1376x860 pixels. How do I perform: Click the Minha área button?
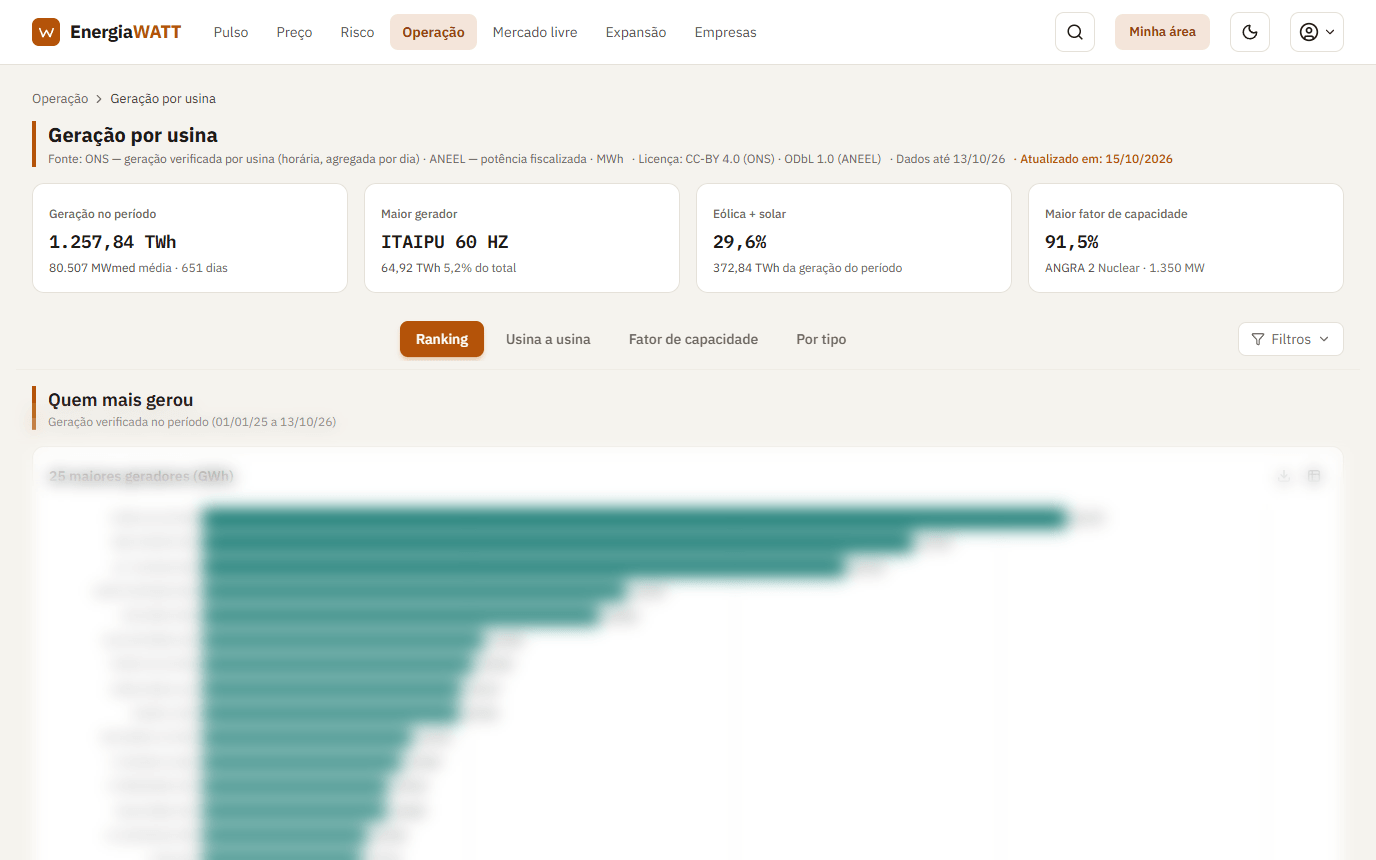tap(1162, 32)
